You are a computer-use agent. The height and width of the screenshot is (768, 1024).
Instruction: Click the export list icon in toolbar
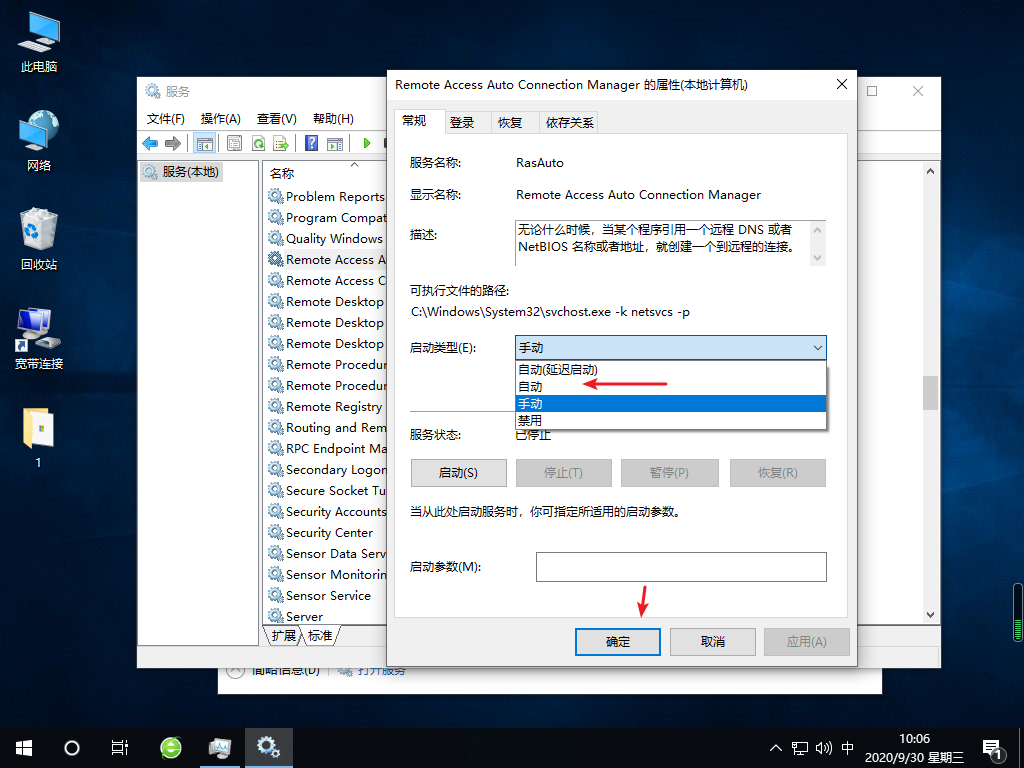283,143
